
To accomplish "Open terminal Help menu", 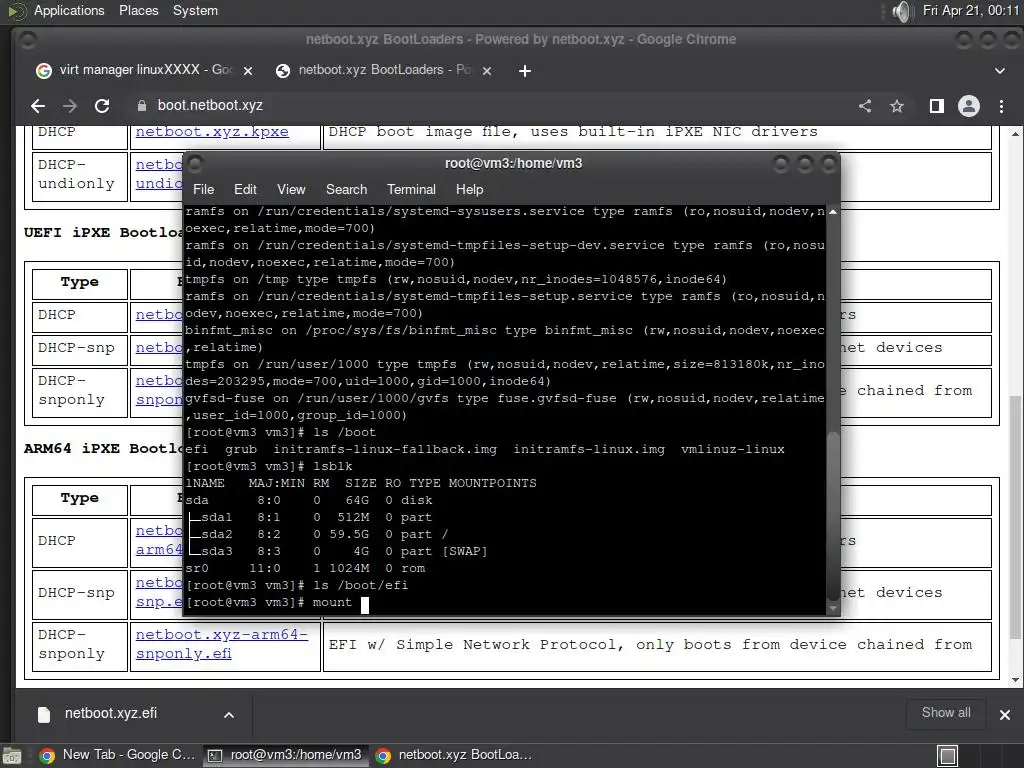I will click(469, 189).
